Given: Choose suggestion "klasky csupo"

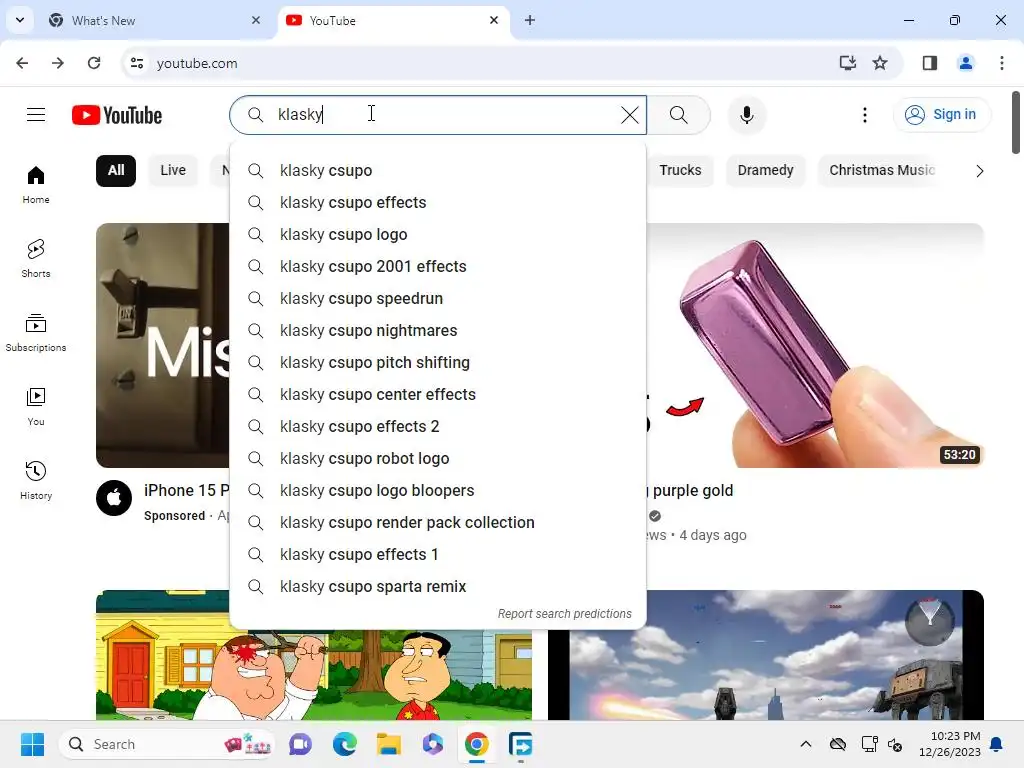Looking at the screenshot, I should coord(438,170).
